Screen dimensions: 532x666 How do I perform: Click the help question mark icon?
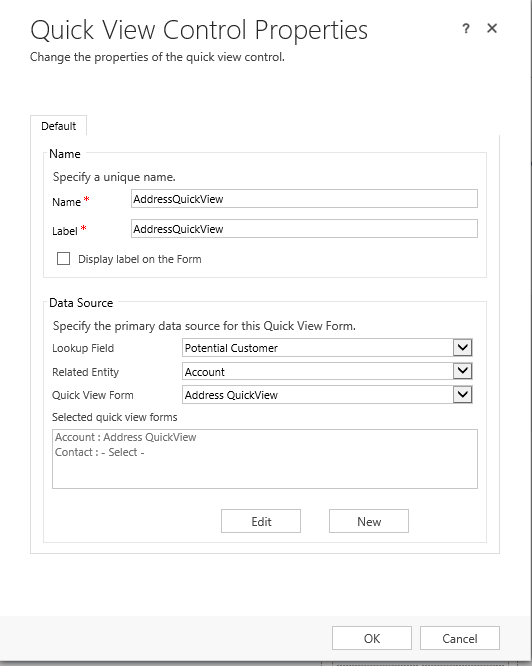click(466, 28)
